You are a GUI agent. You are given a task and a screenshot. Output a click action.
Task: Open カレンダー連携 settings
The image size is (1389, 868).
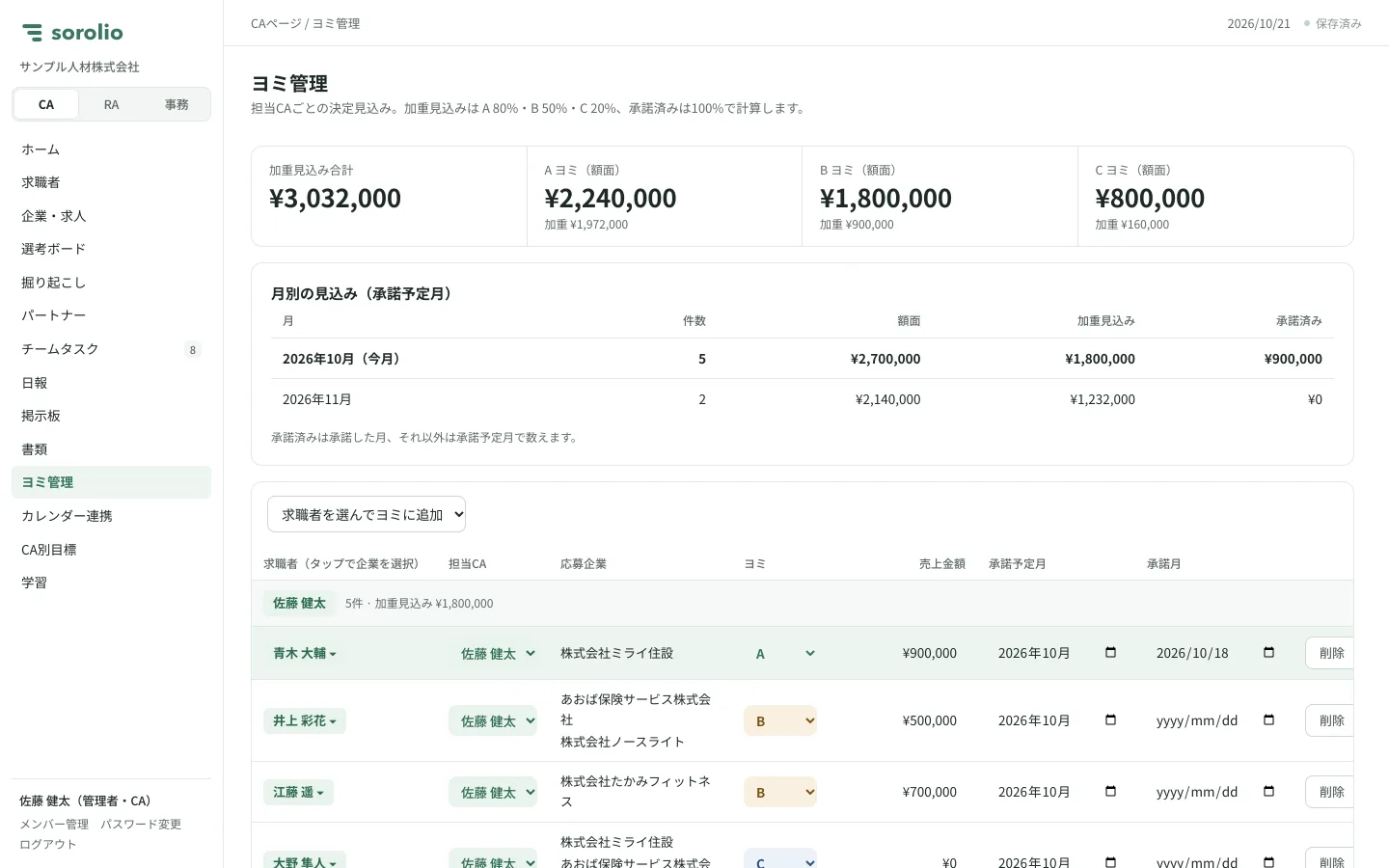point(111,516)
